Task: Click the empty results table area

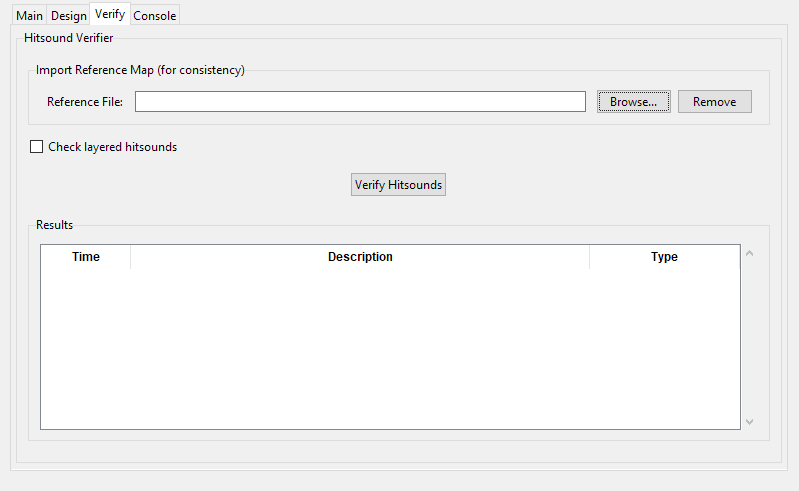Action: tap(390, 348)
